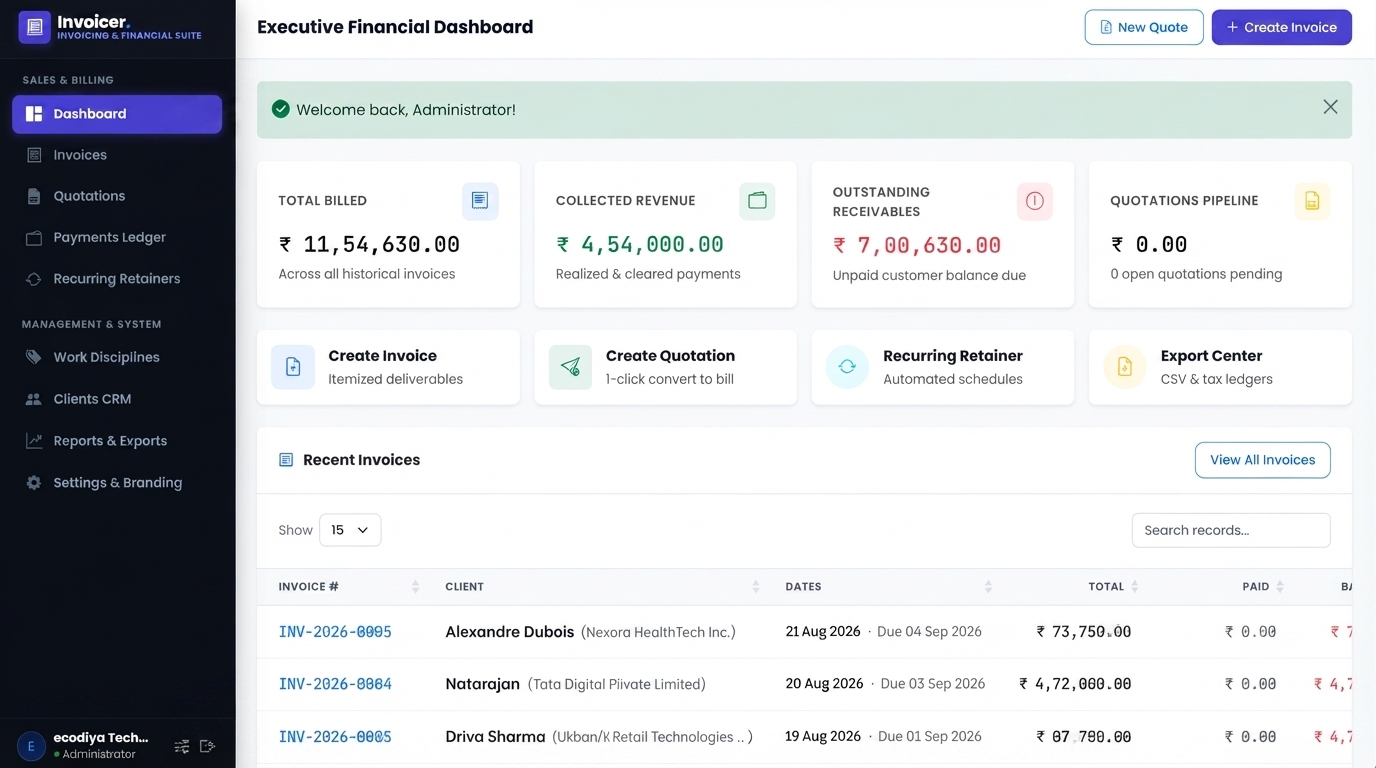The height and width of the screenshot is (768, 1376).
Task: Open the invoice link in the Driva Sharma row
Action: coord(335,737)
